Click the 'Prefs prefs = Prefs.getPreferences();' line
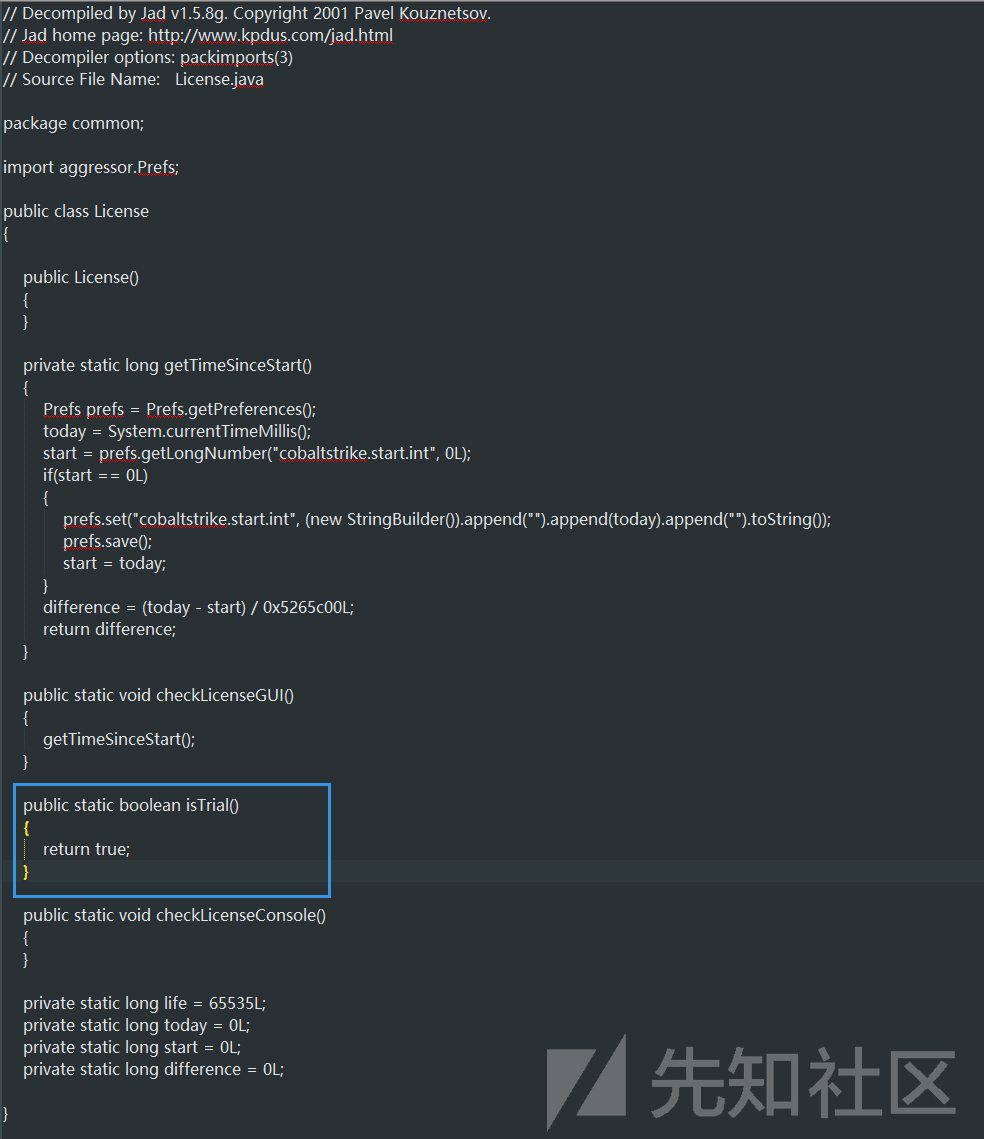Viewport: 984px width, 1139px height. 179,410
